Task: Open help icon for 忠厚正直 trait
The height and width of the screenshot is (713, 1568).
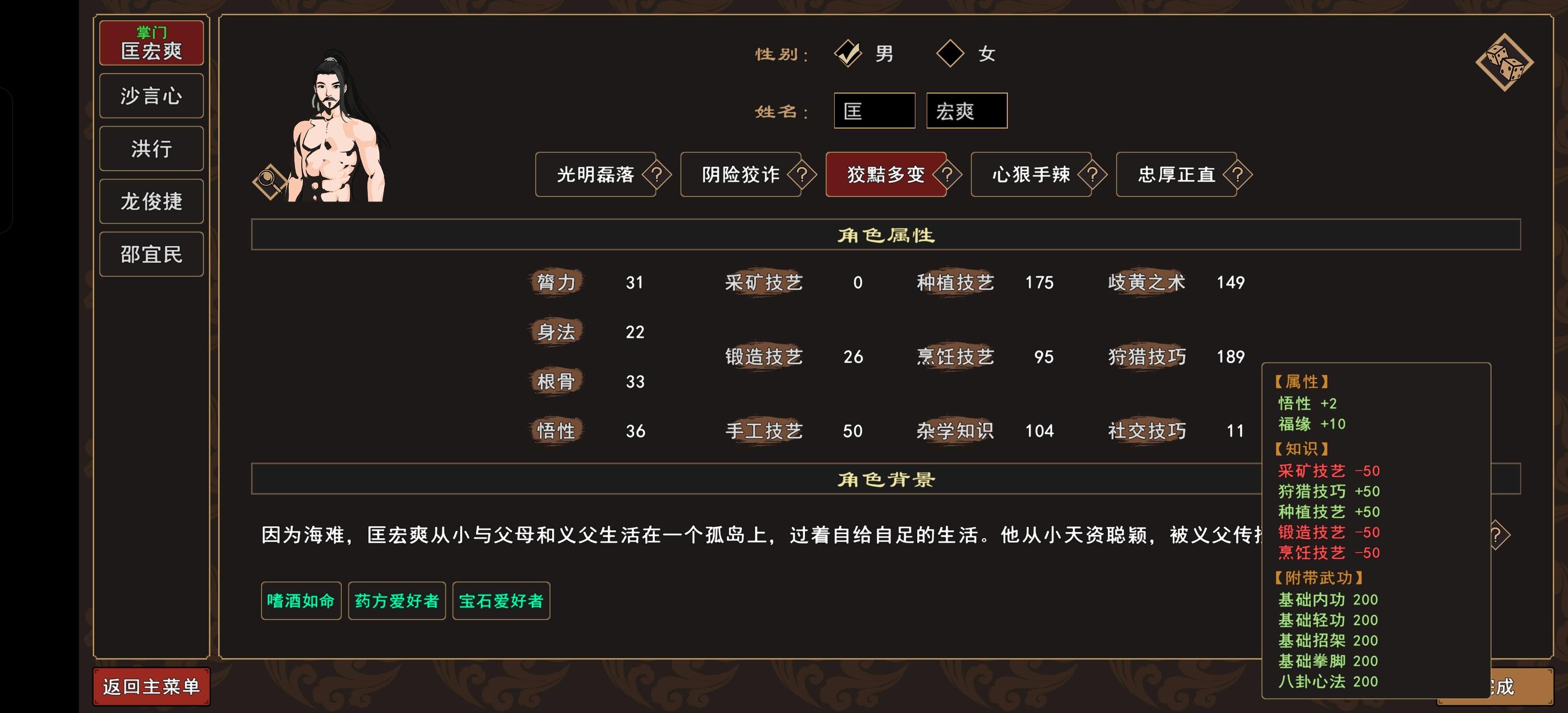Action: click(1237, 175)
